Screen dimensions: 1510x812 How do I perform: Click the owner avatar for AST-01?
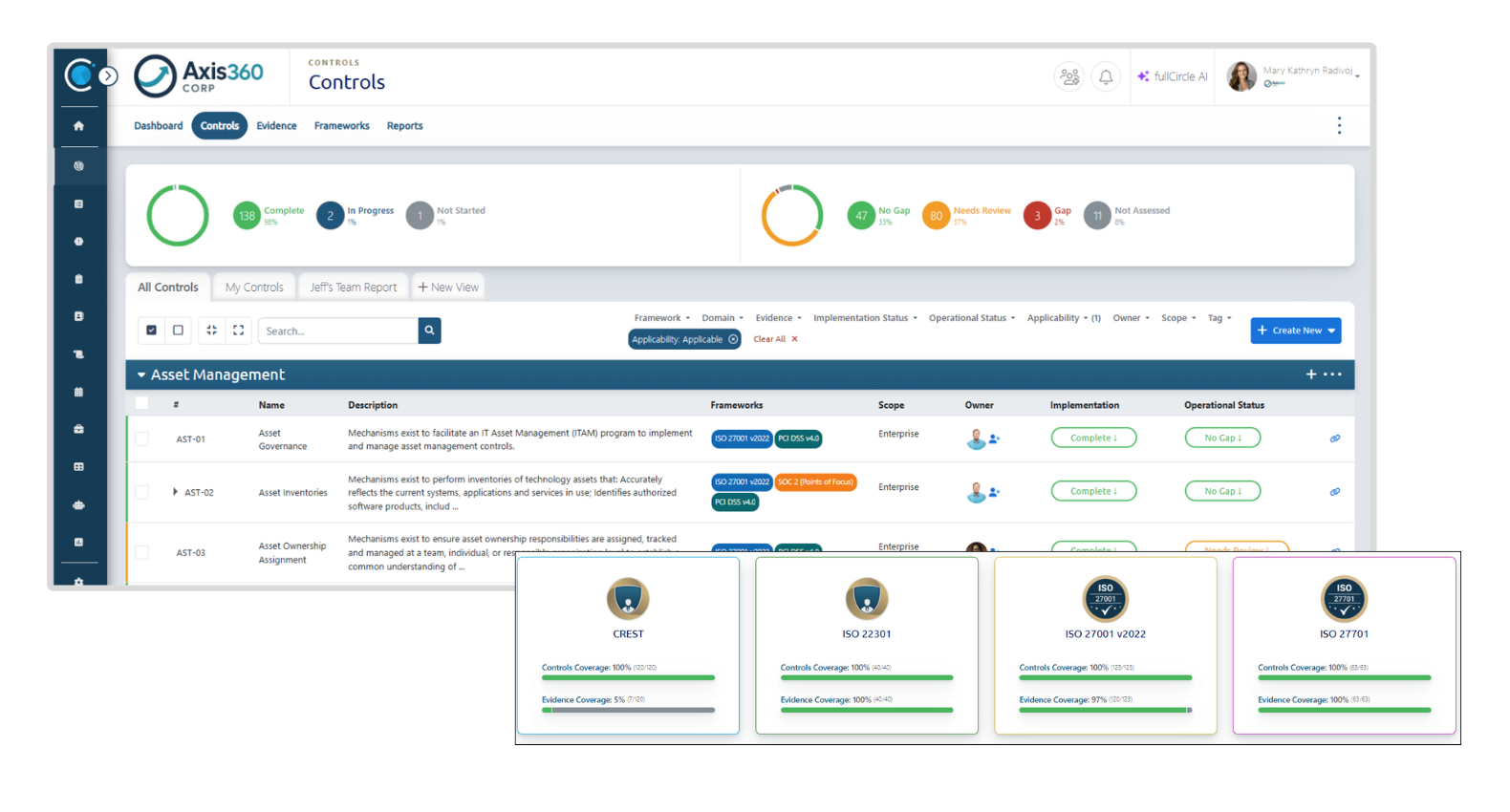click(x=976, y=438)
